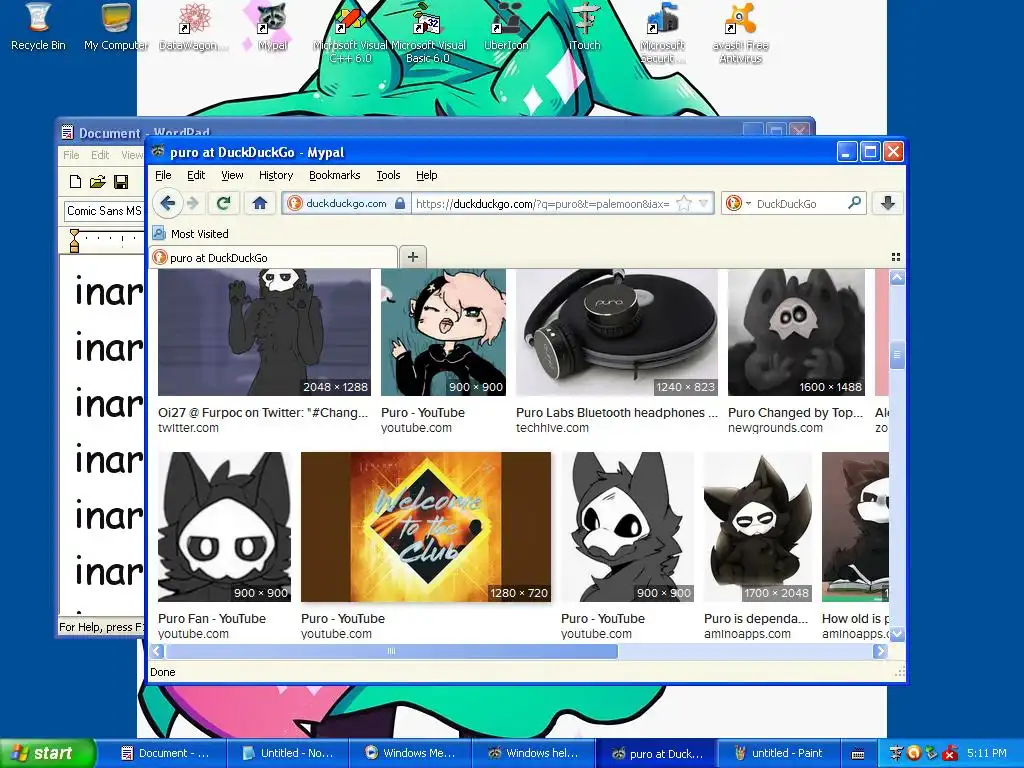Open 'Oi27 @ Furpoc on Twitter' result link
Viewport: 1024px width, 768px height.
pos(263,413)
